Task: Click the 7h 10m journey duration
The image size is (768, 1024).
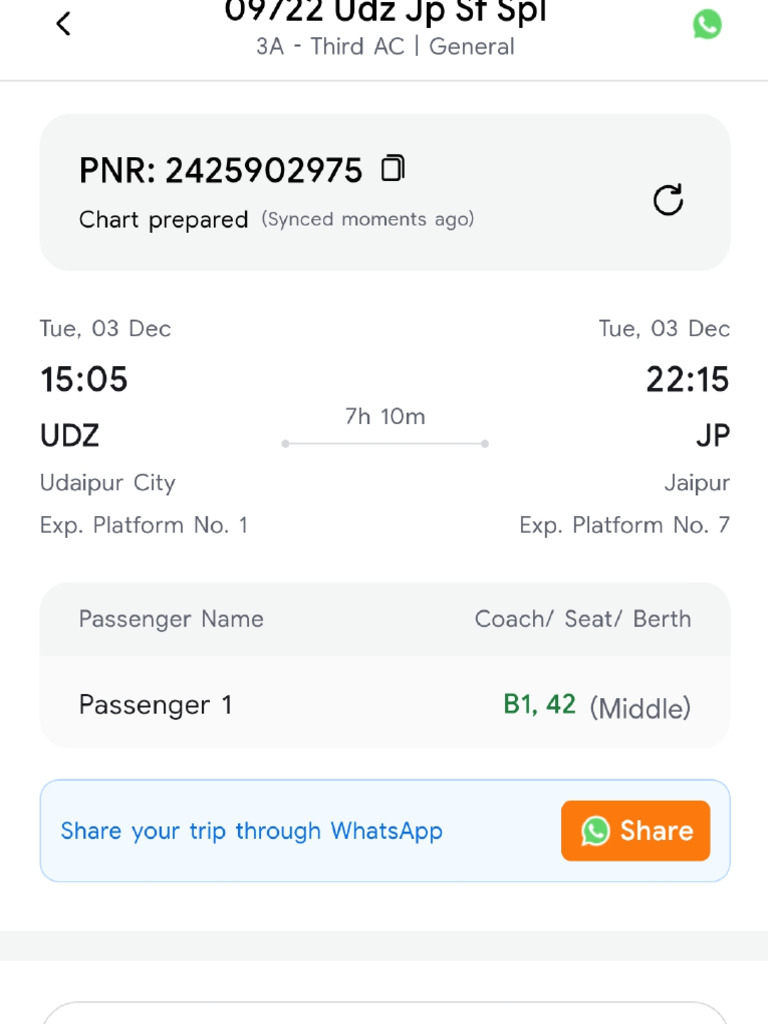Action: point(385,417)
